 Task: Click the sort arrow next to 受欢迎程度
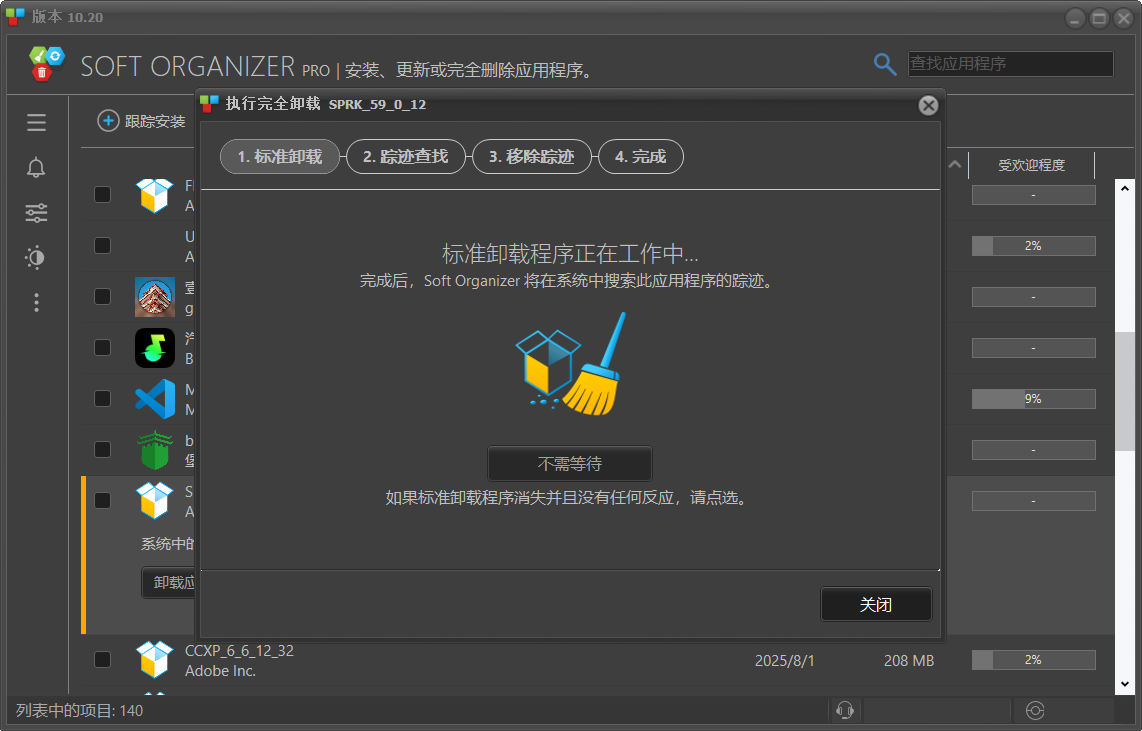[955, 165]
